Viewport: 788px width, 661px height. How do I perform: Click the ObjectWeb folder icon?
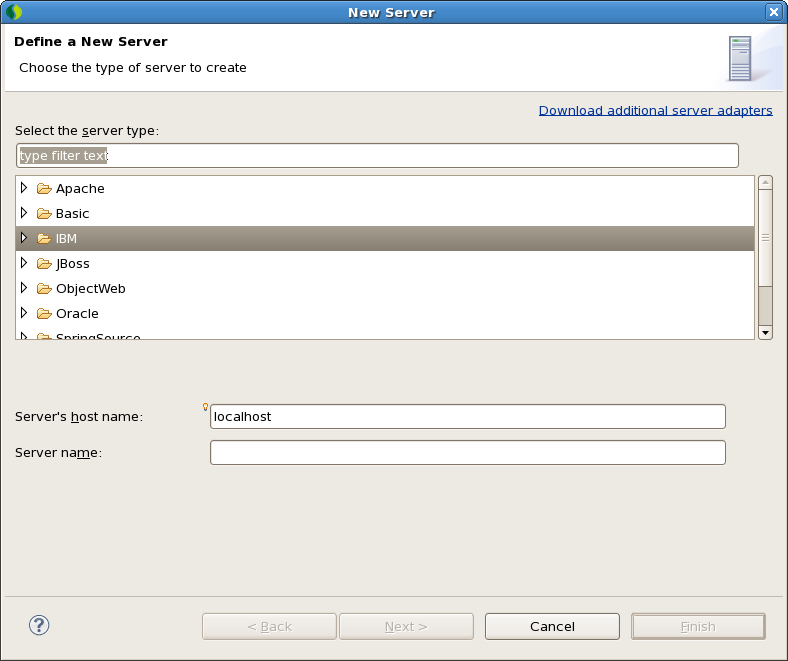44,289
